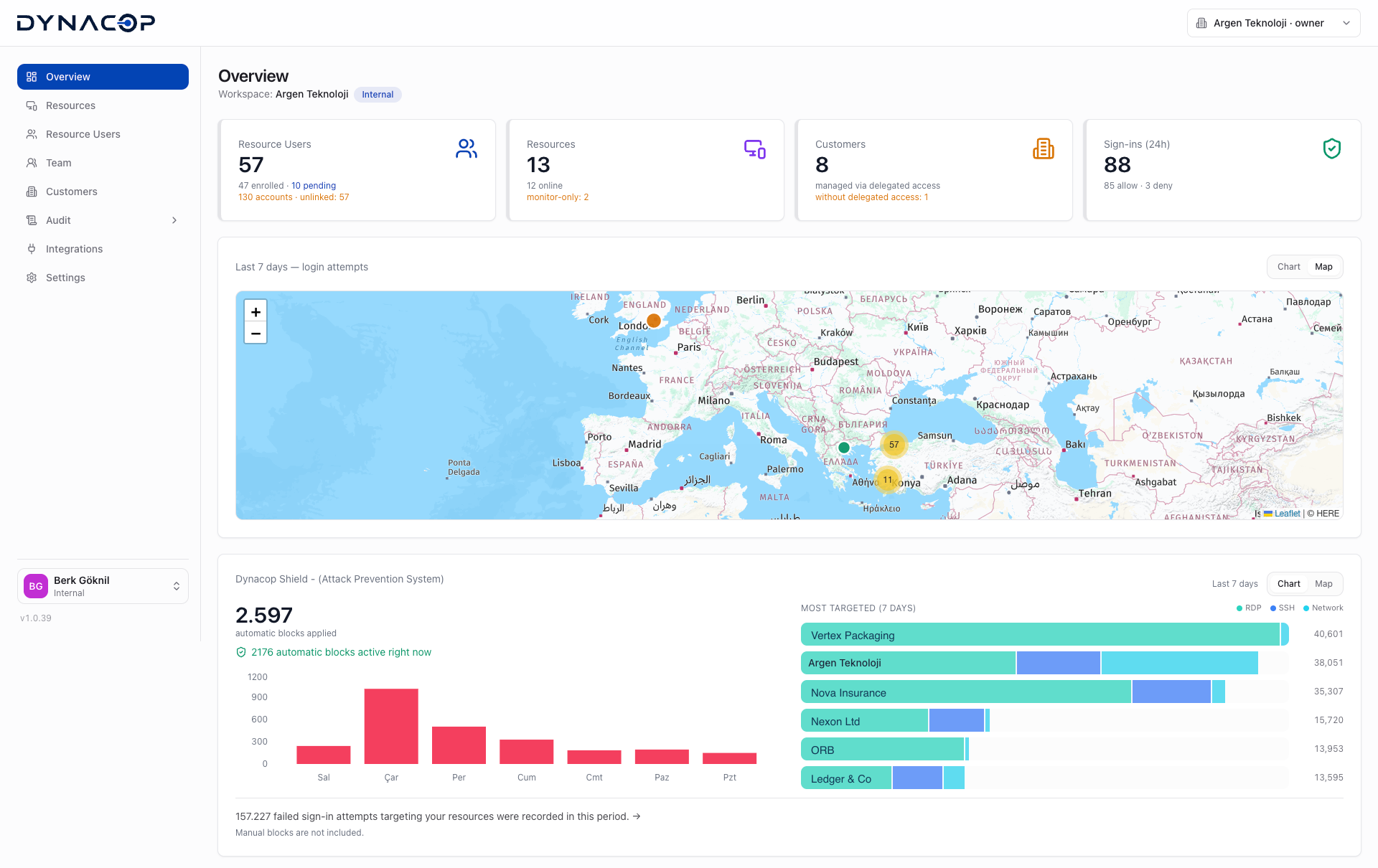The width and height of the screenshot is (1378, 868).
Task: Click the Overview grid icon in sidebar
Action: pyautogui.click(x=32, y=77)
